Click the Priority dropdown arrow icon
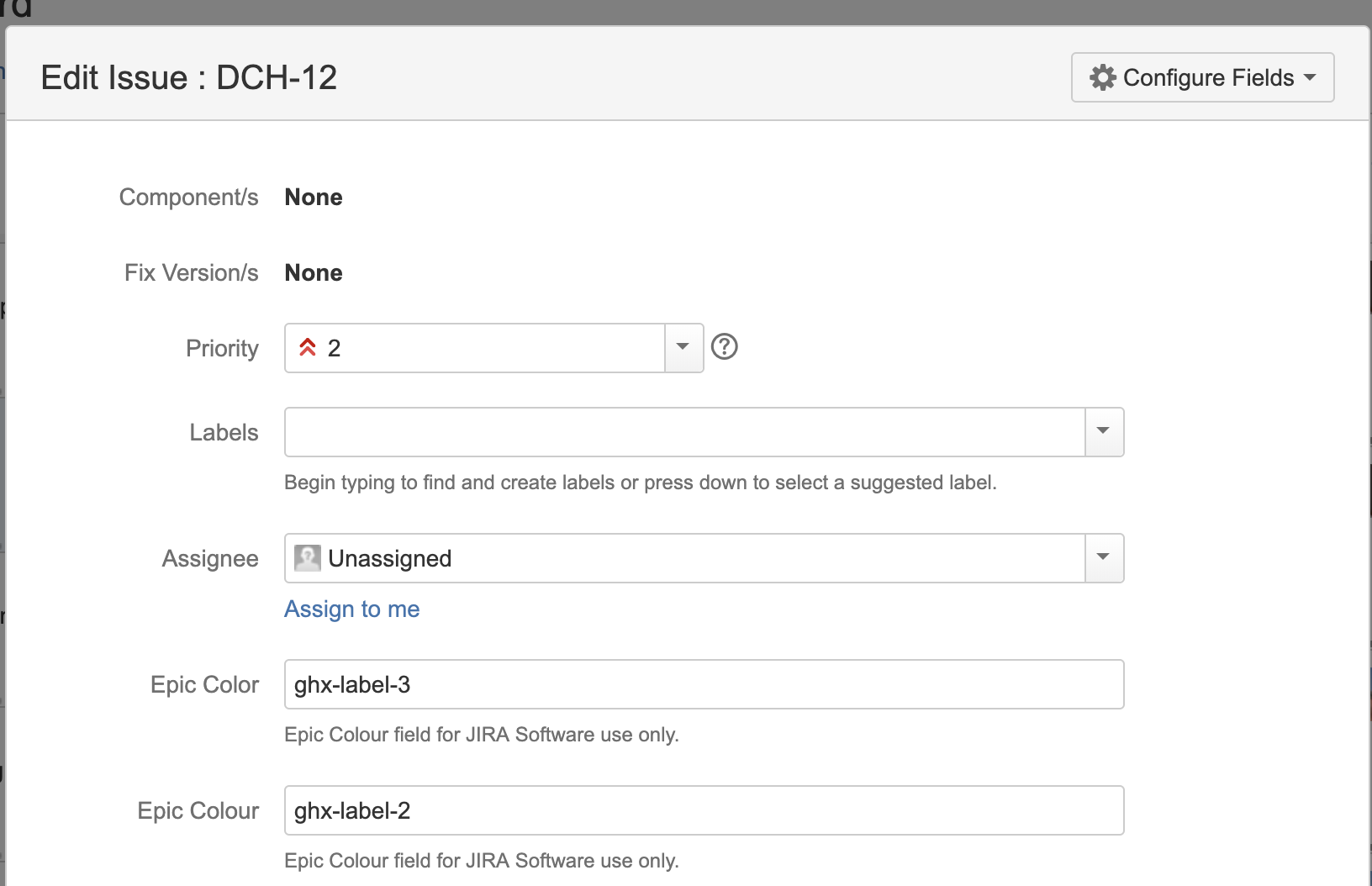The height and width of the screenshot is (886, 1372). (683, 347)
